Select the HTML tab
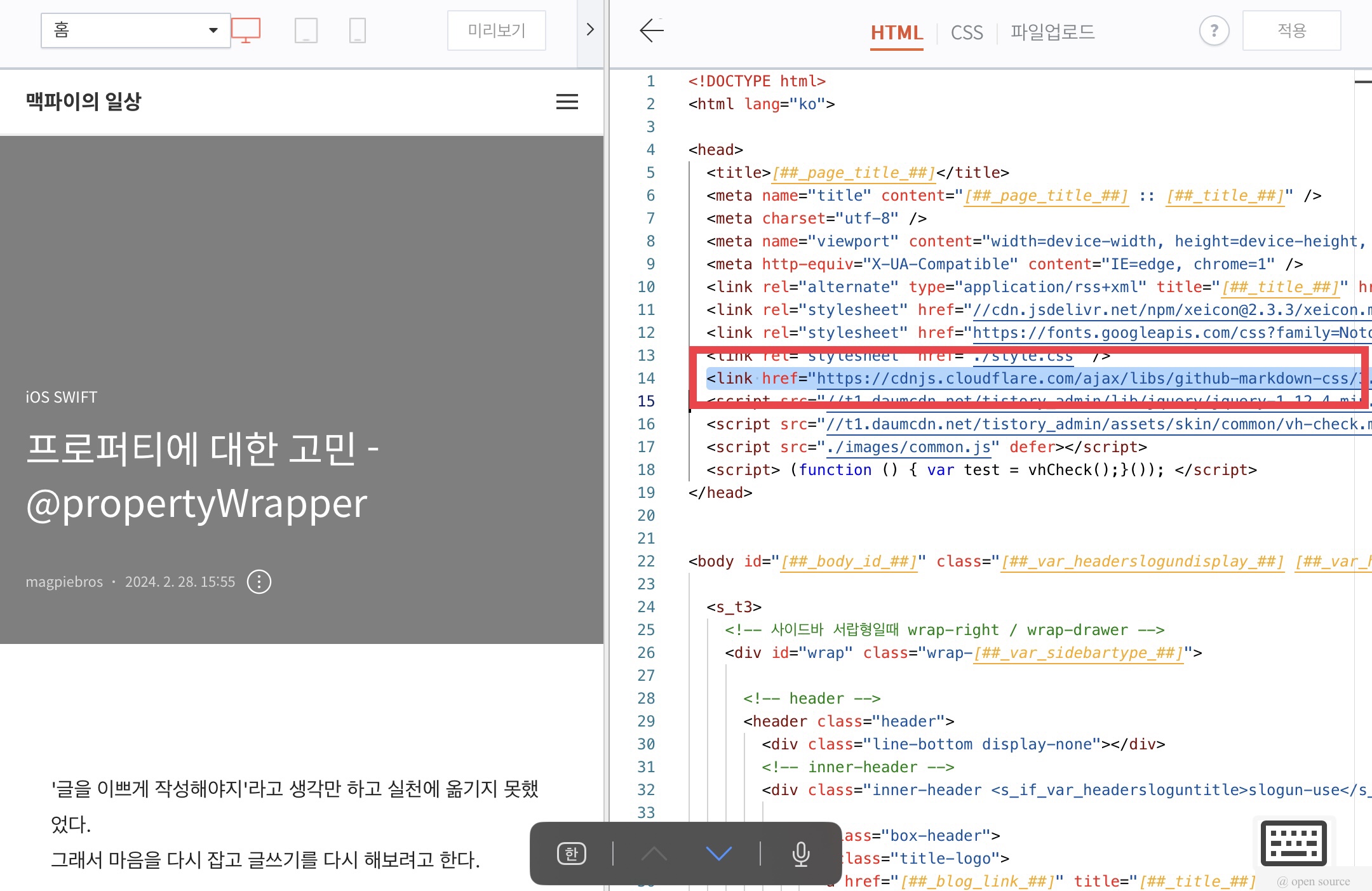This screenshot has width=1372, height=891. pos(896,32)
